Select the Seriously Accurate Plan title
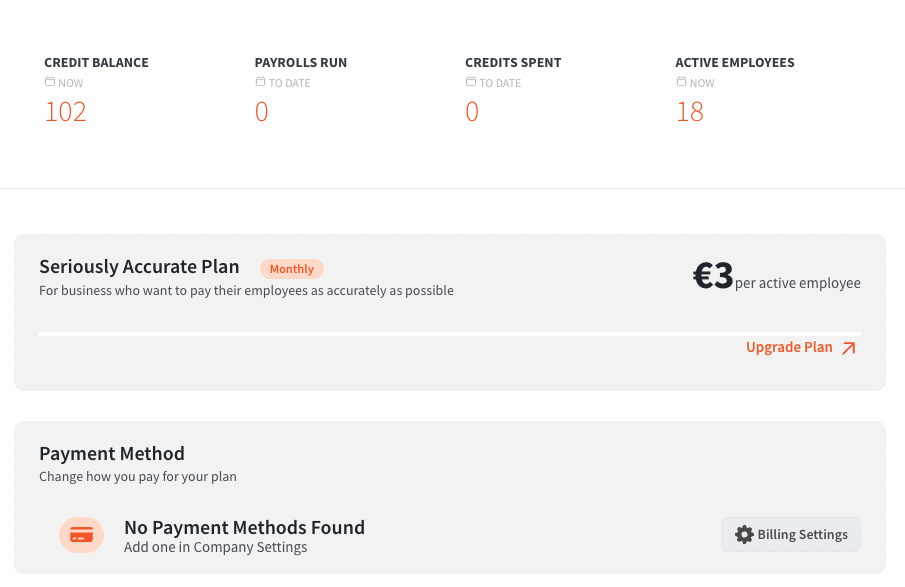 pos(139,266)
